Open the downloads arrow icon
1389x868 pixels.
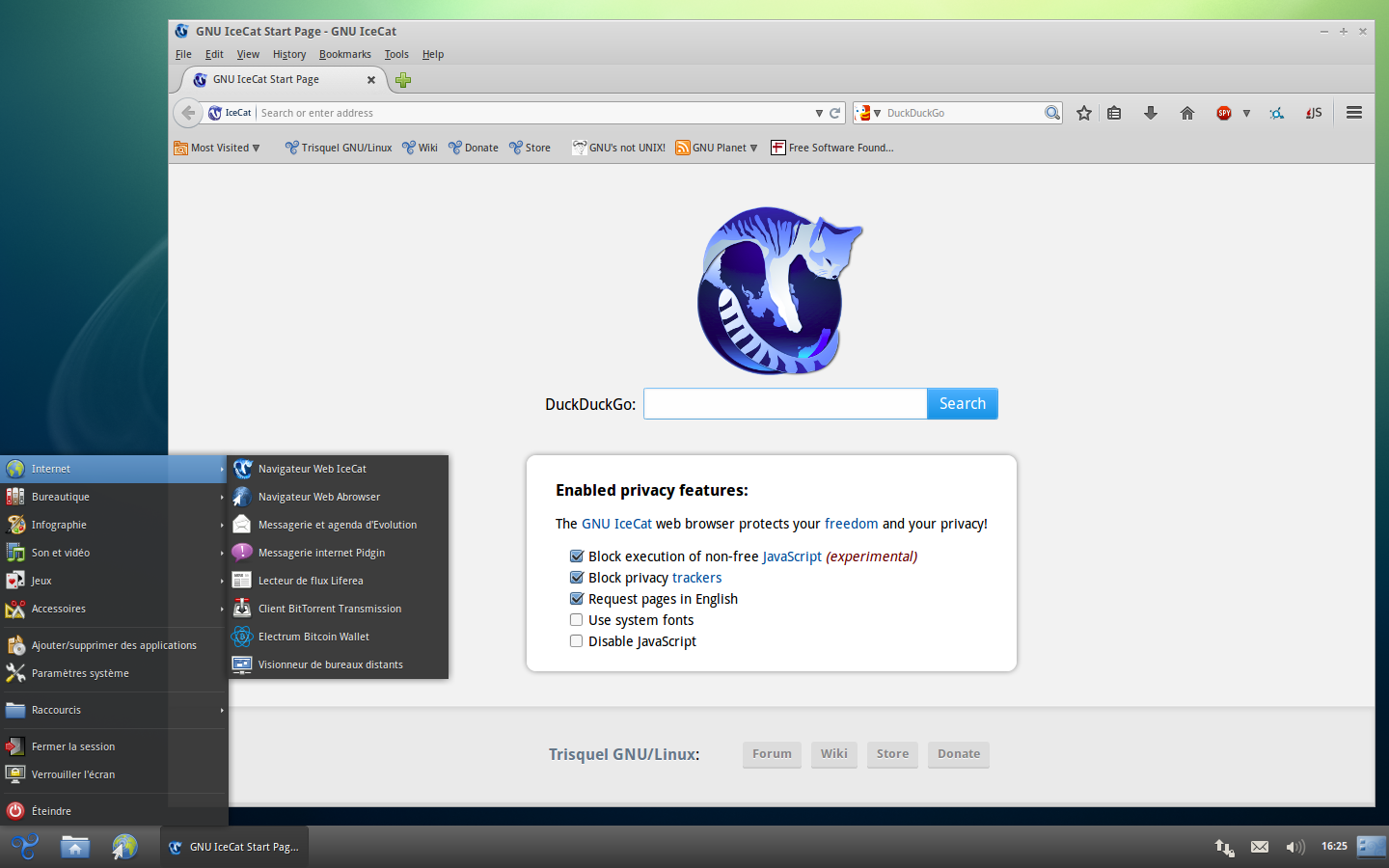click(x=1151, y=113)
